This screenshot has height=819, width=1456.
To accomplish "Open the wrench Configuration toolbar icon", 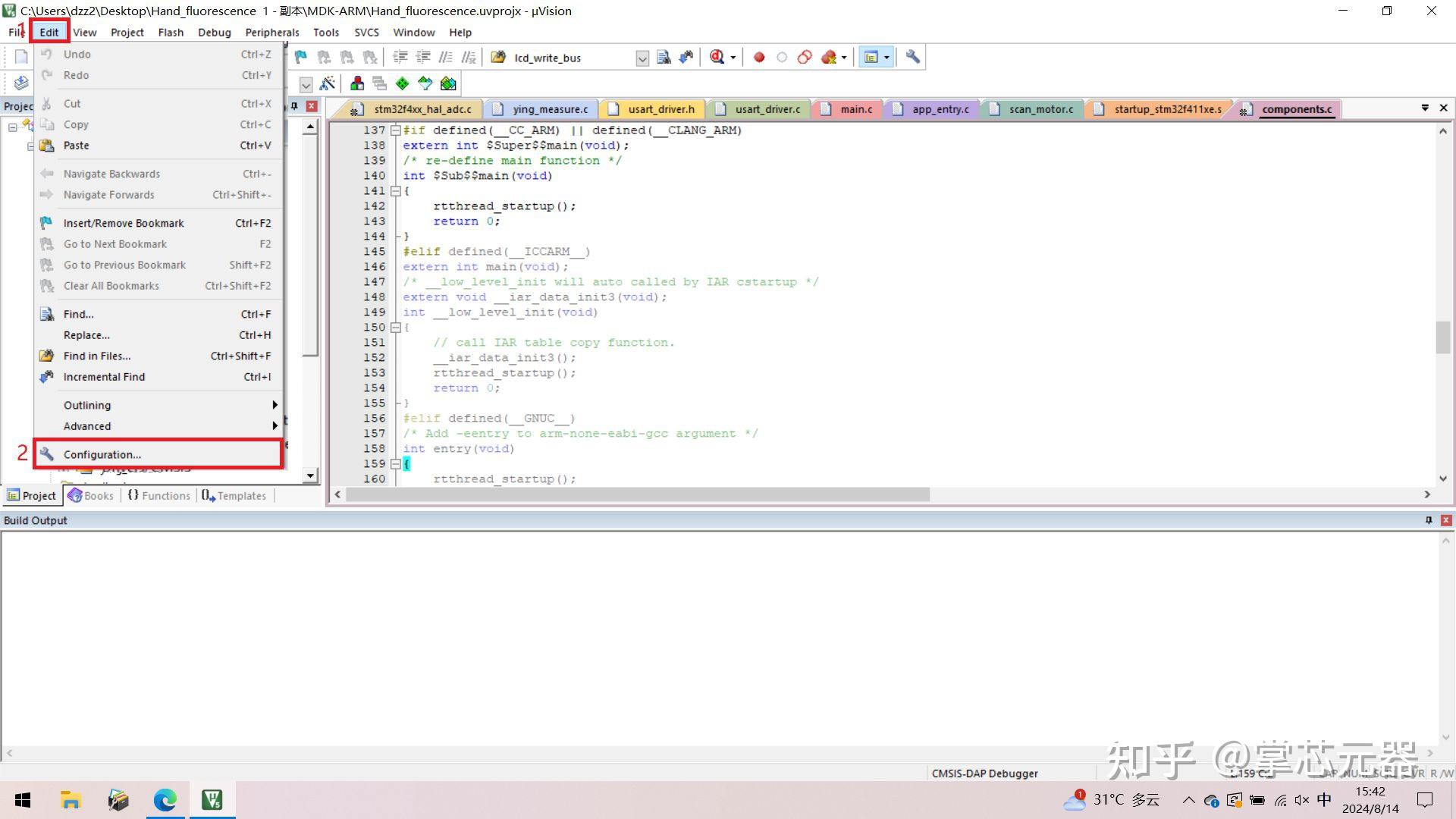I will 912,57.
